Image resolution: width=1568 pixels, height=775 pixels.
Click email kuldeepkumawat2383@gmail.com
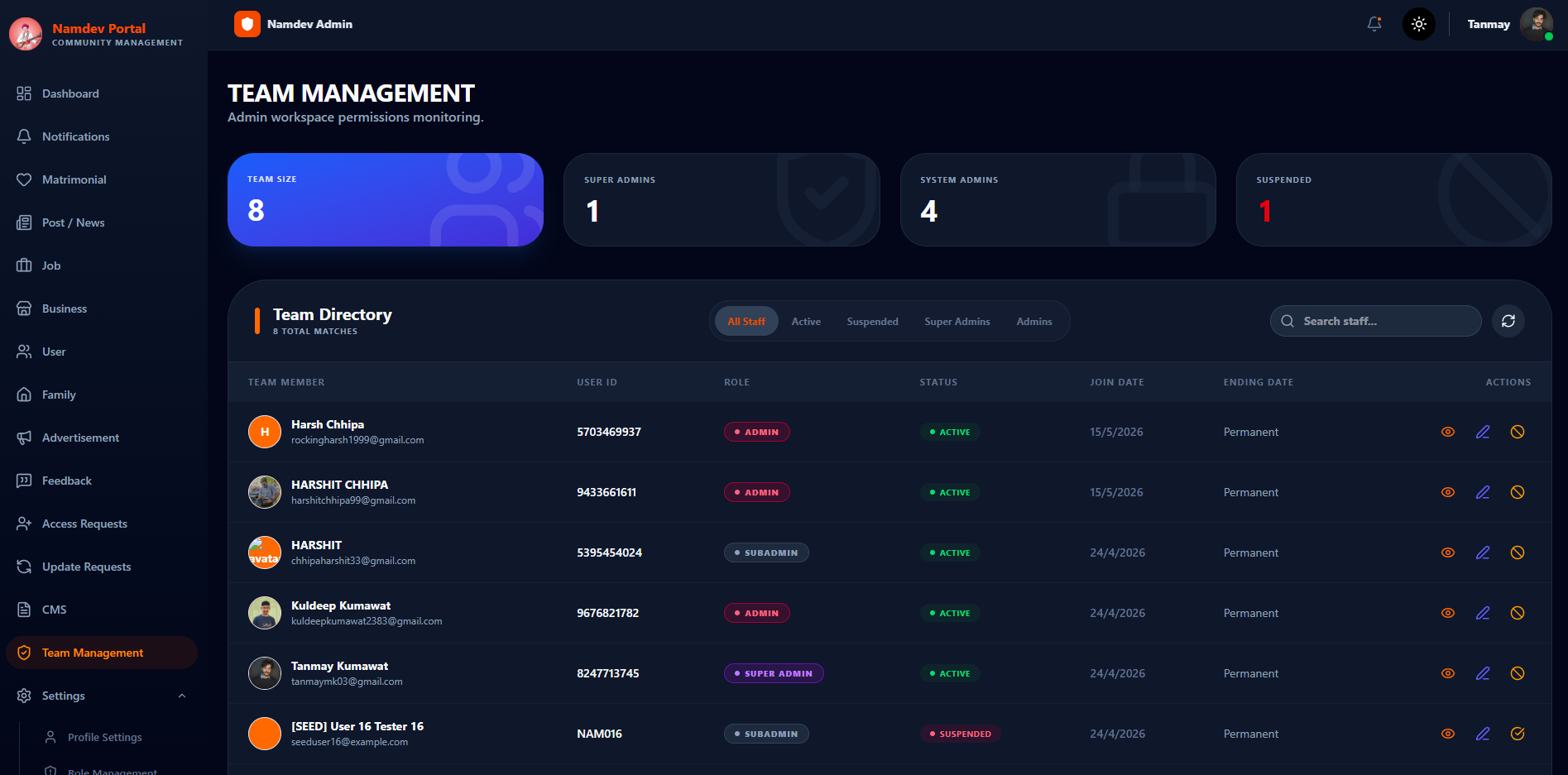click(367, 621)
